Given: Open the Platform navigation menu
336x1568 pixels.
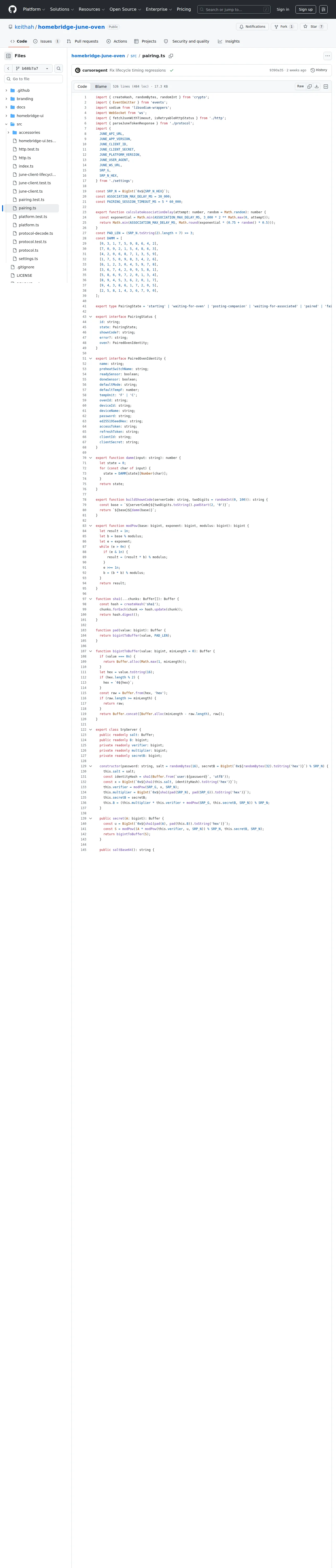Looking at the screenshot, I should [33, 9].
